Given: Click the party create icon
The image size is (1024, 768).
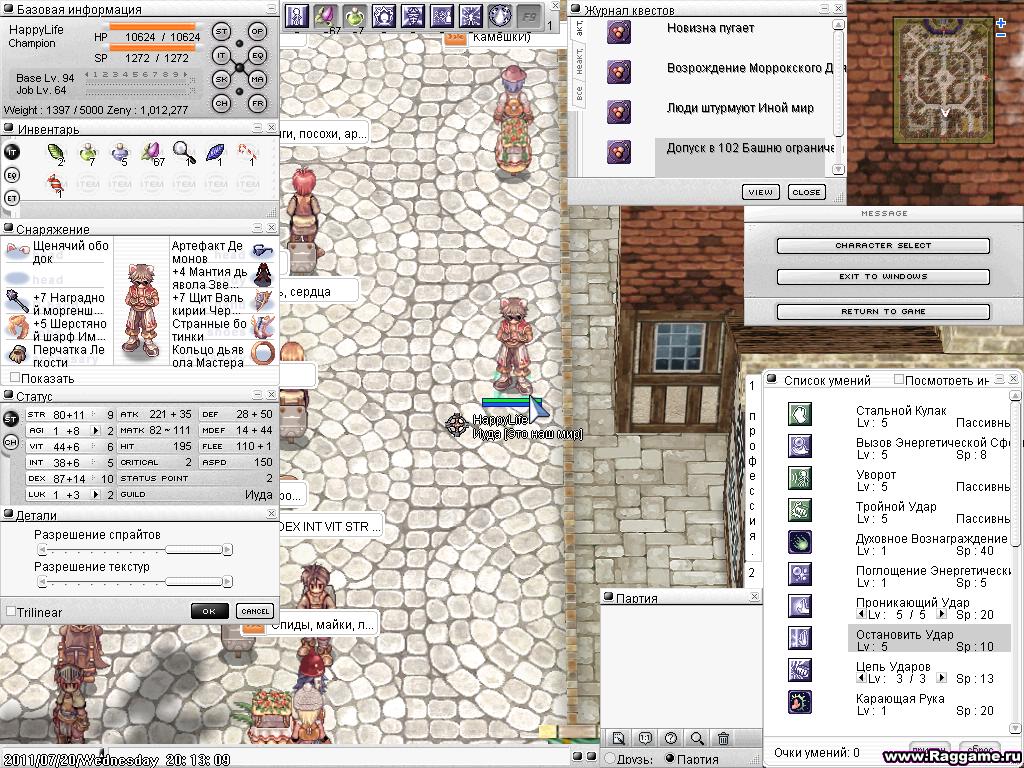Looking at the screenshot, I should [x=618, y=738].
